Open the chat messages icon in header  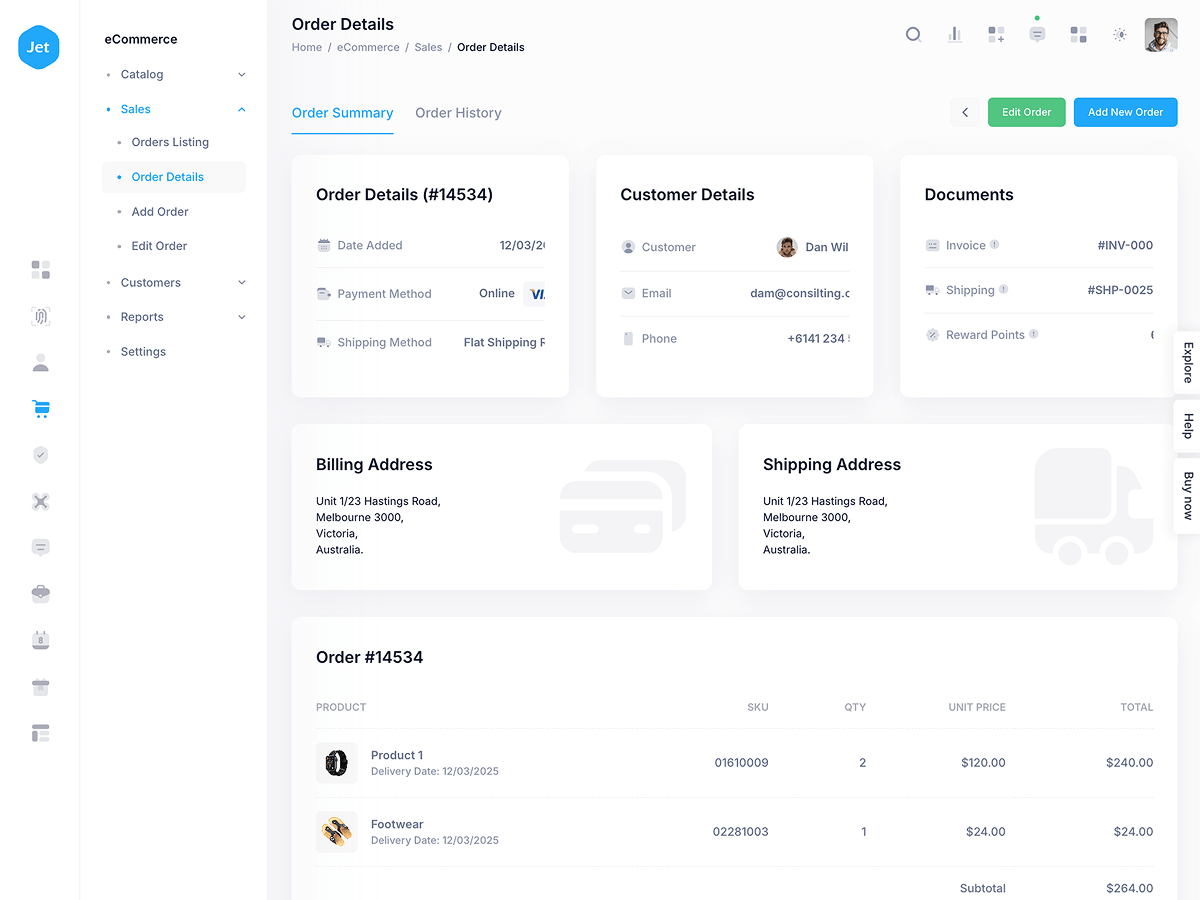pos(1037,35)
